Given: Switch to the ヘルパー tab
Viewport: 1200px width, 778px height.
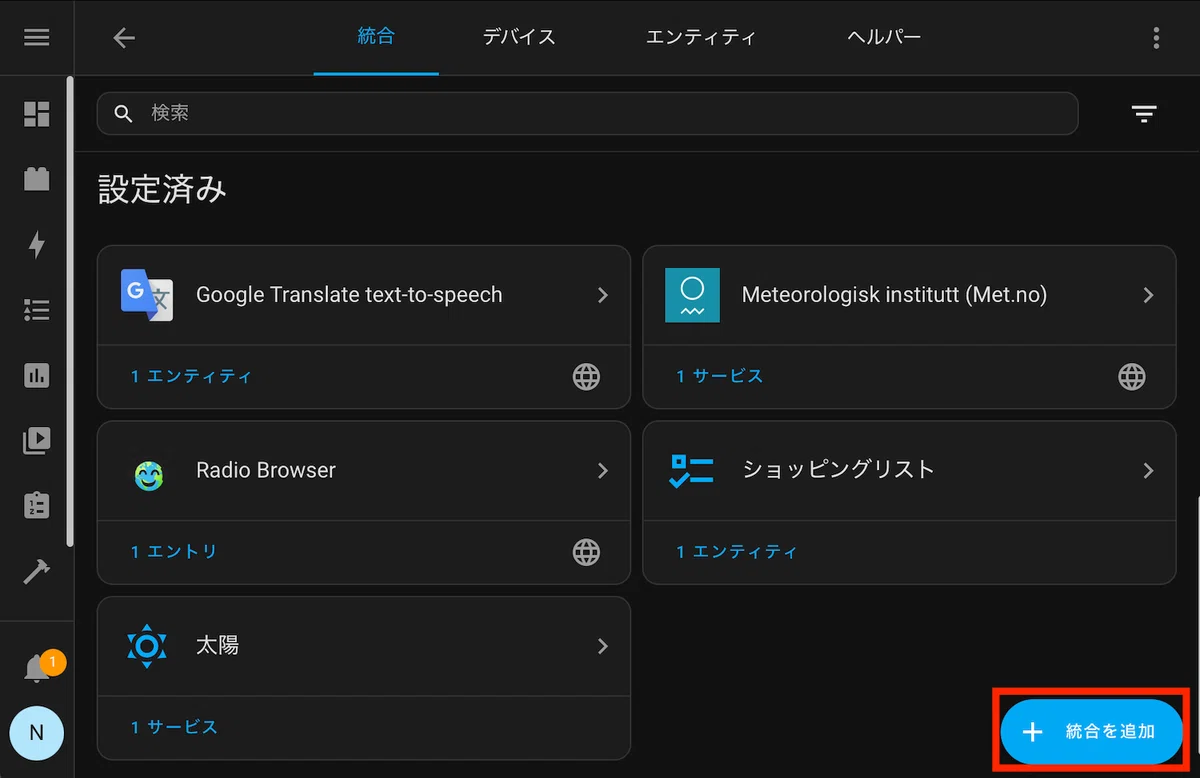Looking at the screenshot, I should tap(883, 37).
